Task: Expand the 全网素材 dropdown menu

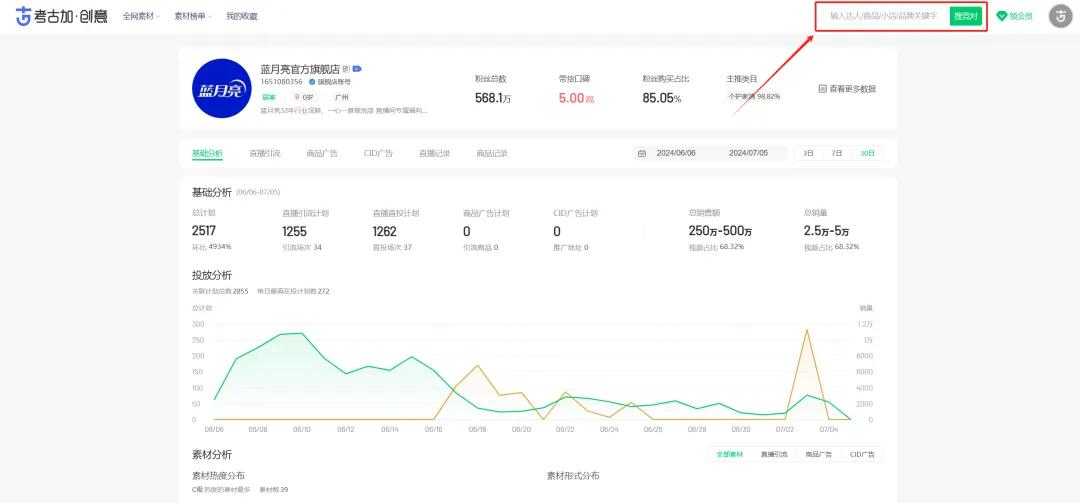Action: 141,16
